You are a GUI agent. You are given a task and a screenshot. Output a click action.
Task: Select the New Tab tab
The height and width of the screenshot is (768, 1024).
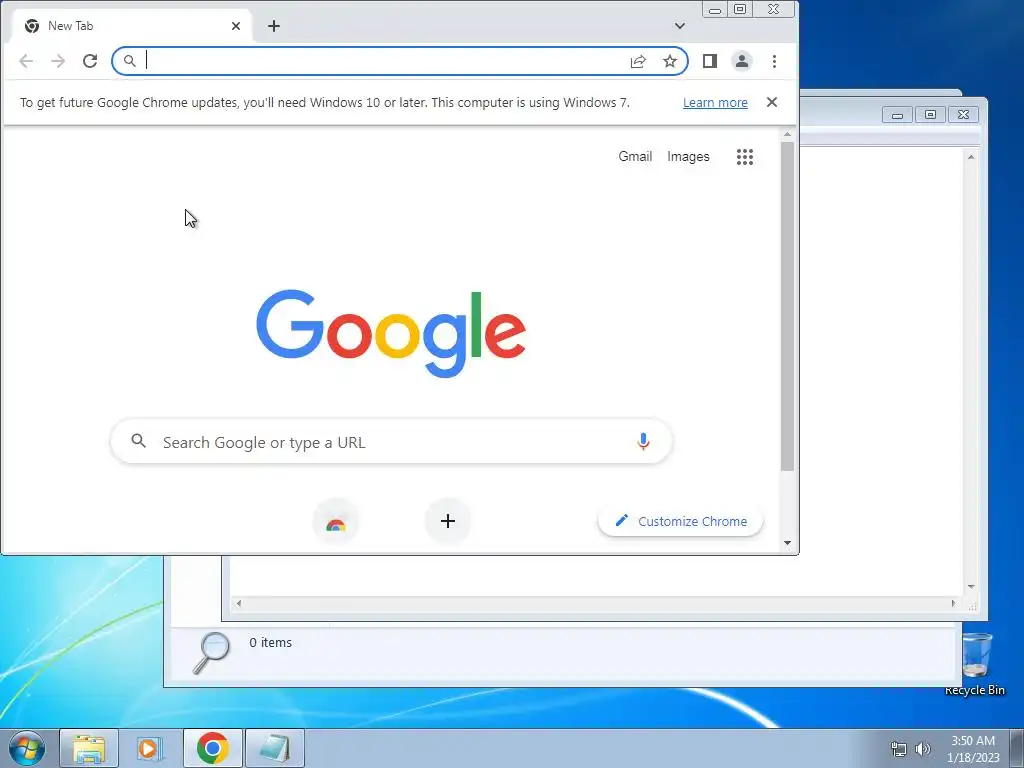point(130,26)
